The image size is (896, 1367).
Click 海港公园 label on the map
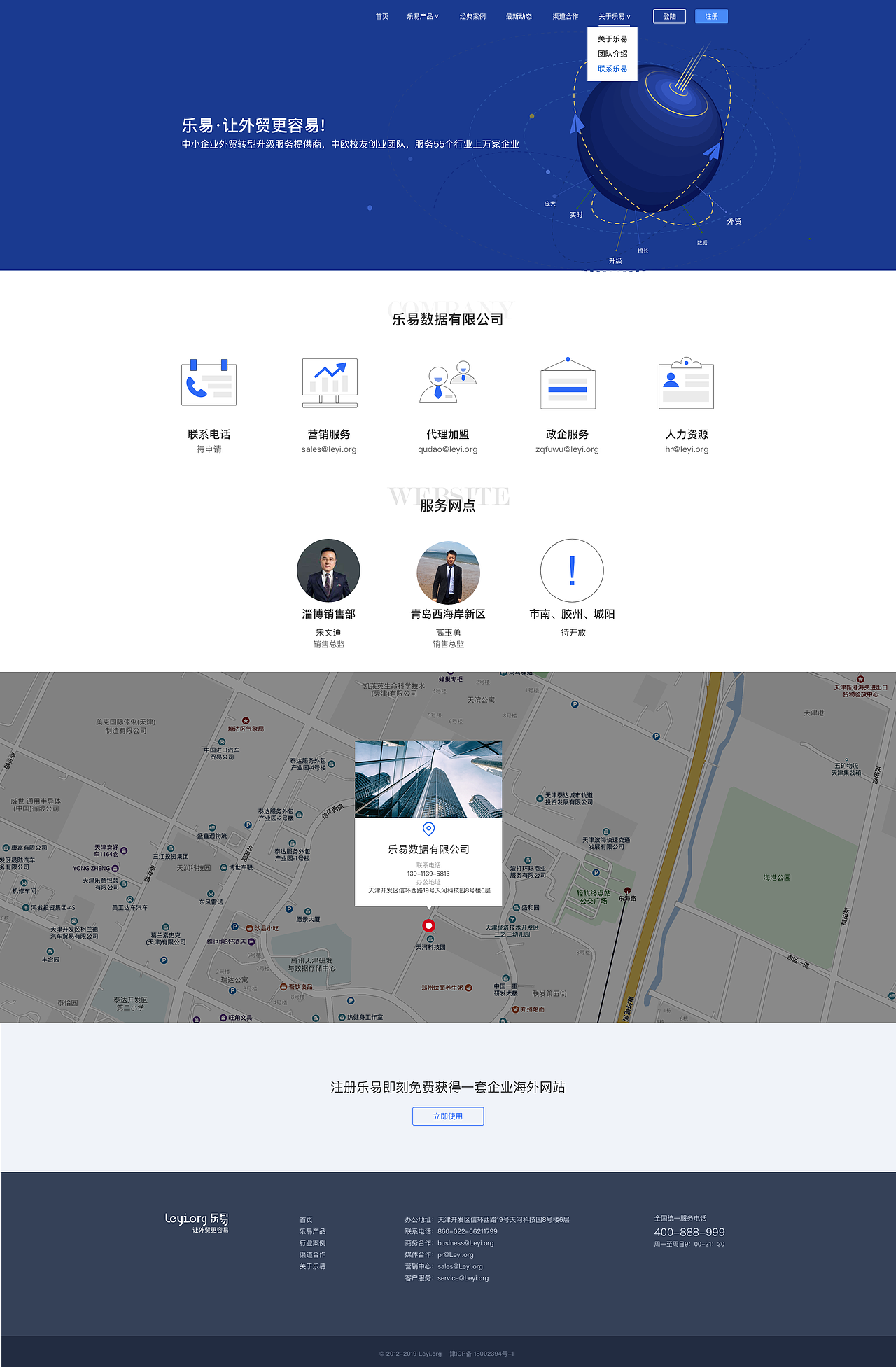[x=776, y=877]
